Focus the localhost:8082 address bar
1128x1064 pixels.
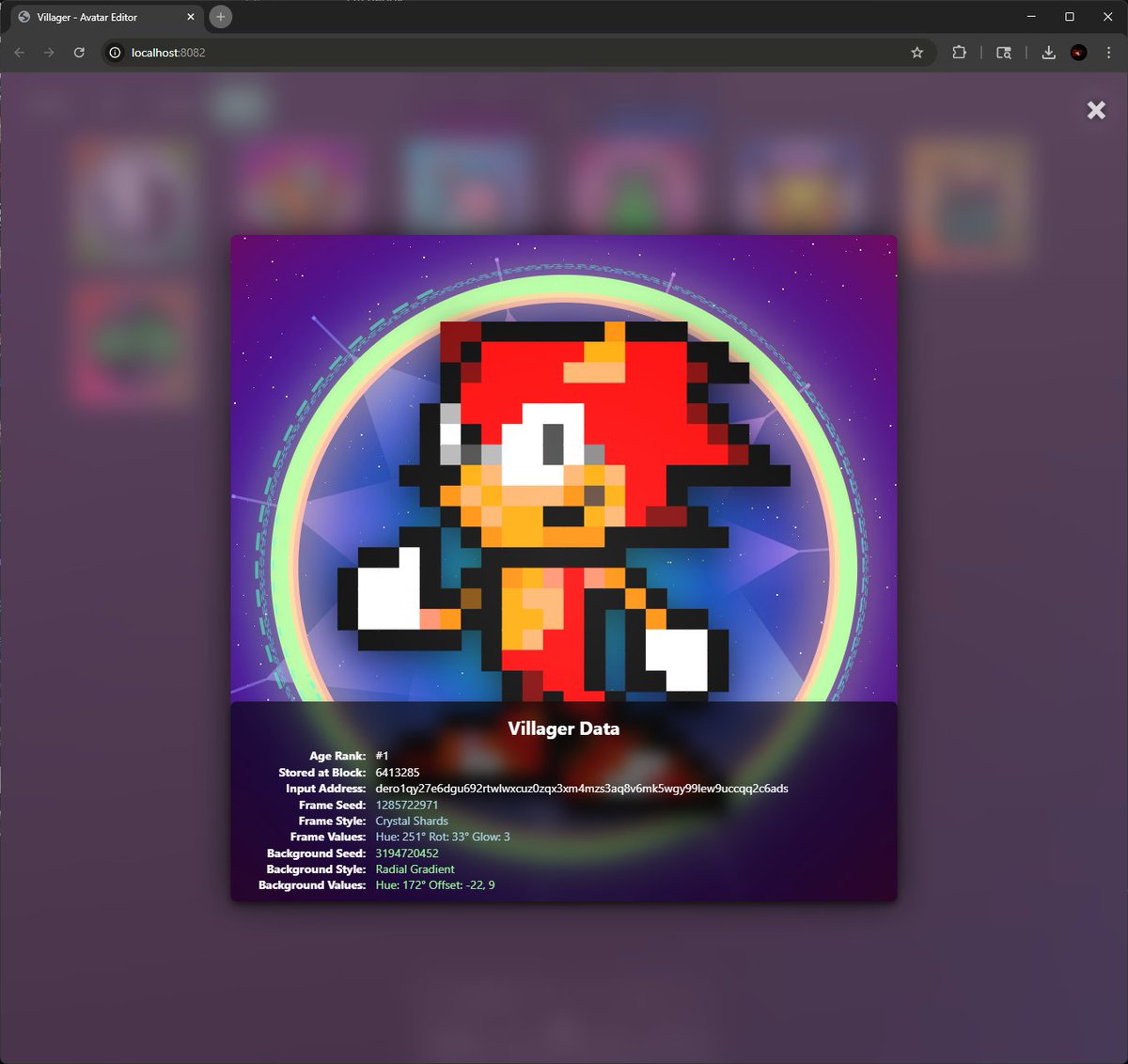(x=517, y=53)
